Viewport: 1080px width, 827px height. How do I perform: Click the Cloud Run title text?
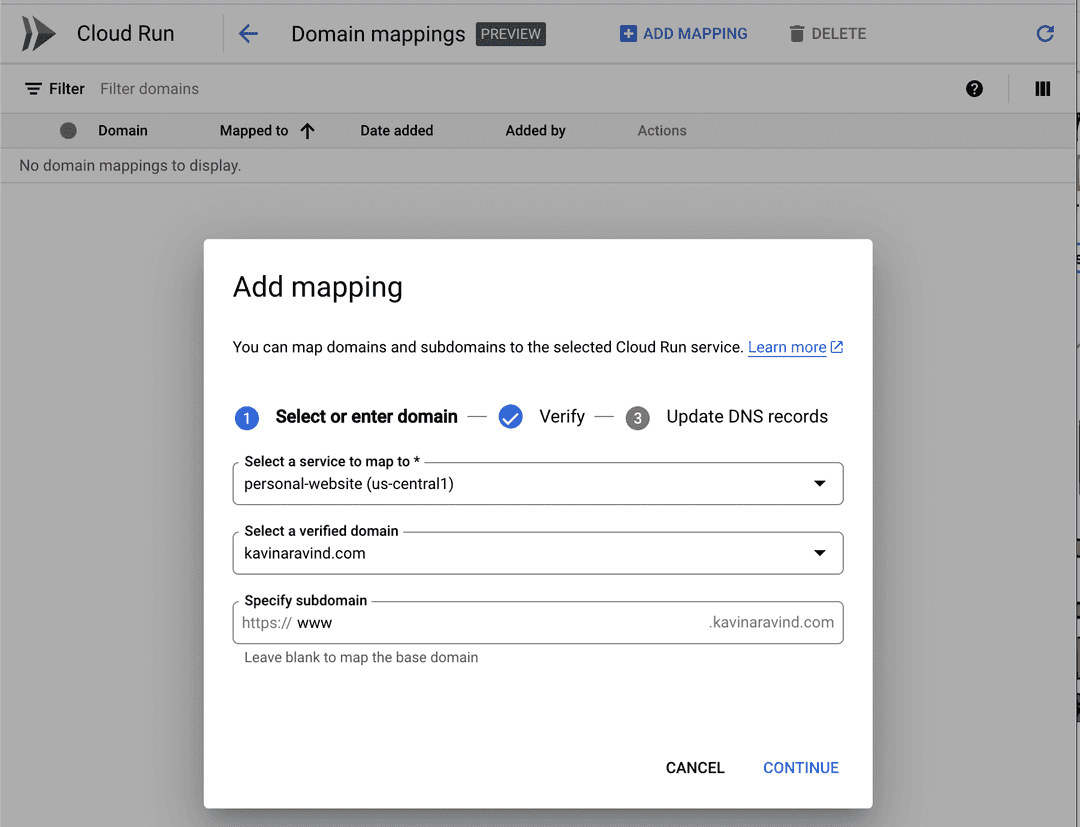pos(125,33)
